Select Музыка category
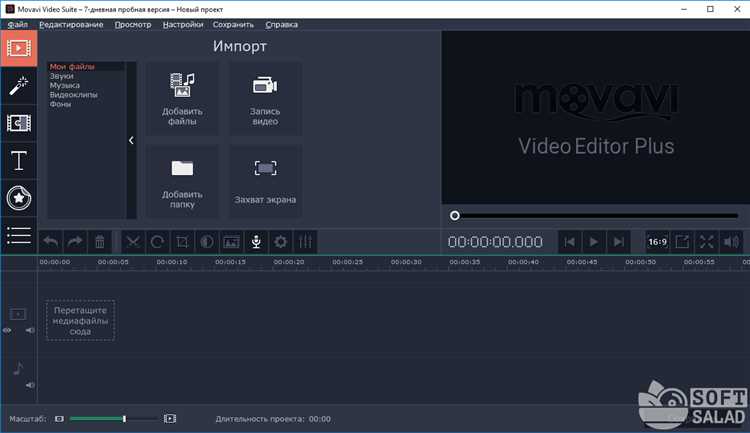The image size is (750, 433). pos(65,85)
